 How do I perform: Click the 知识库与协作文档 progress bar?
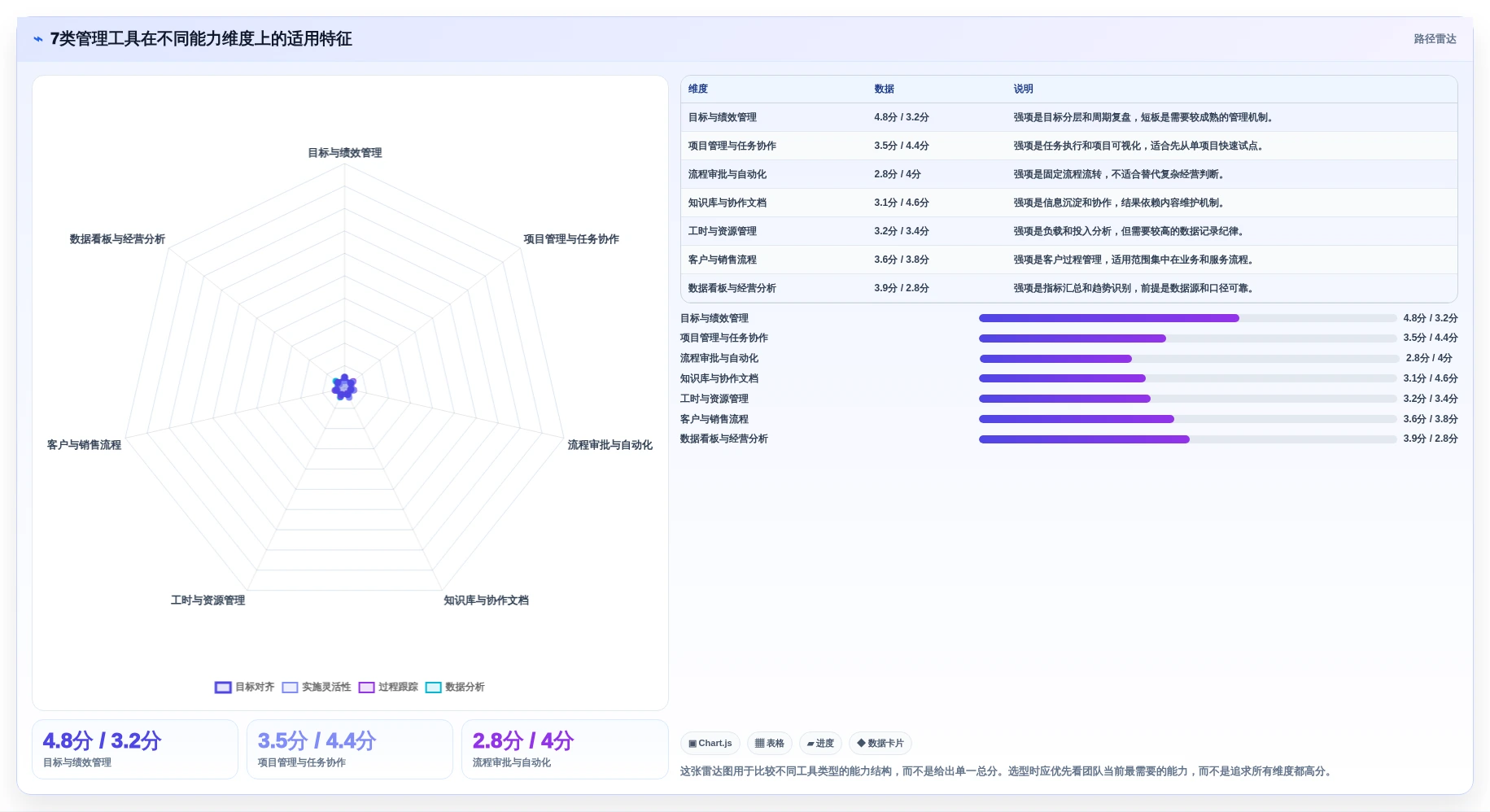1187,378
